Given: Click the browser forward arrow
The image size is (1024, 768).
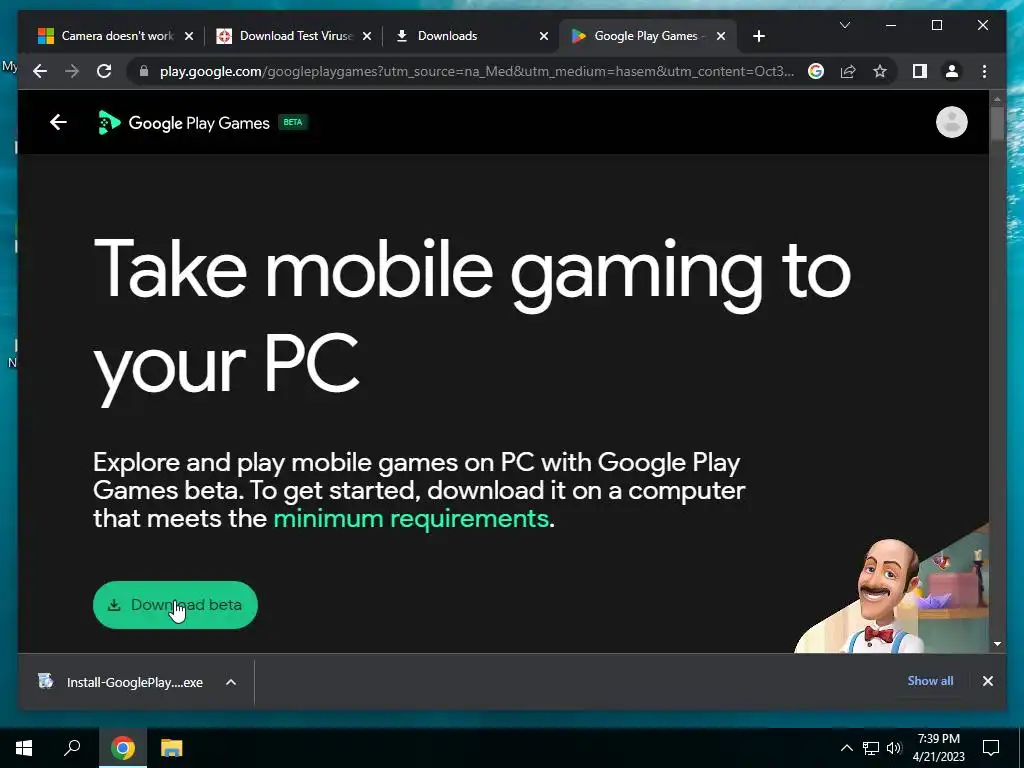Looking at the screenshot, I should click(x=72, y=71).
